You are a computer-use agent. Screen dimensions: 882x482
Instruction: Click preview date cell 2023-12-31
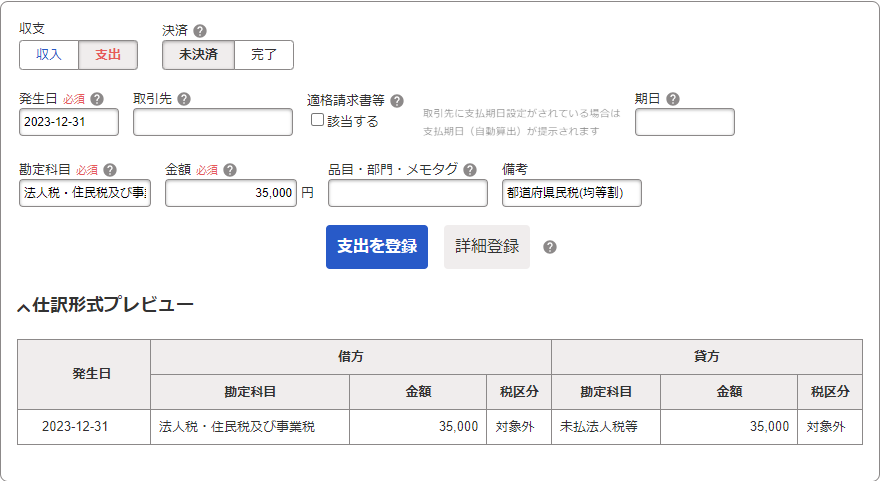tap(84, 427)
